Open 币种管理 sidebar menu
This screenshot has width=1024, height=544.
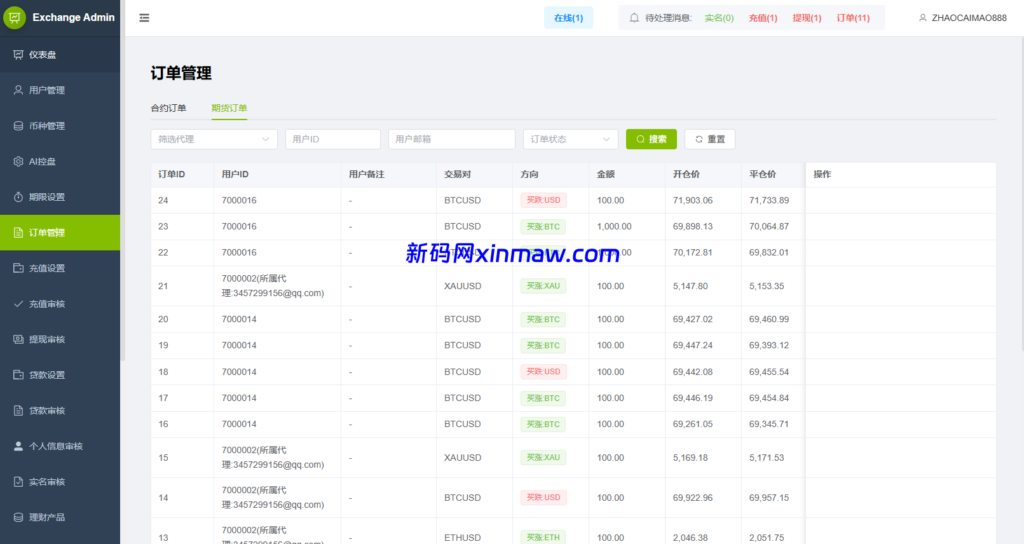pos(60,126)
